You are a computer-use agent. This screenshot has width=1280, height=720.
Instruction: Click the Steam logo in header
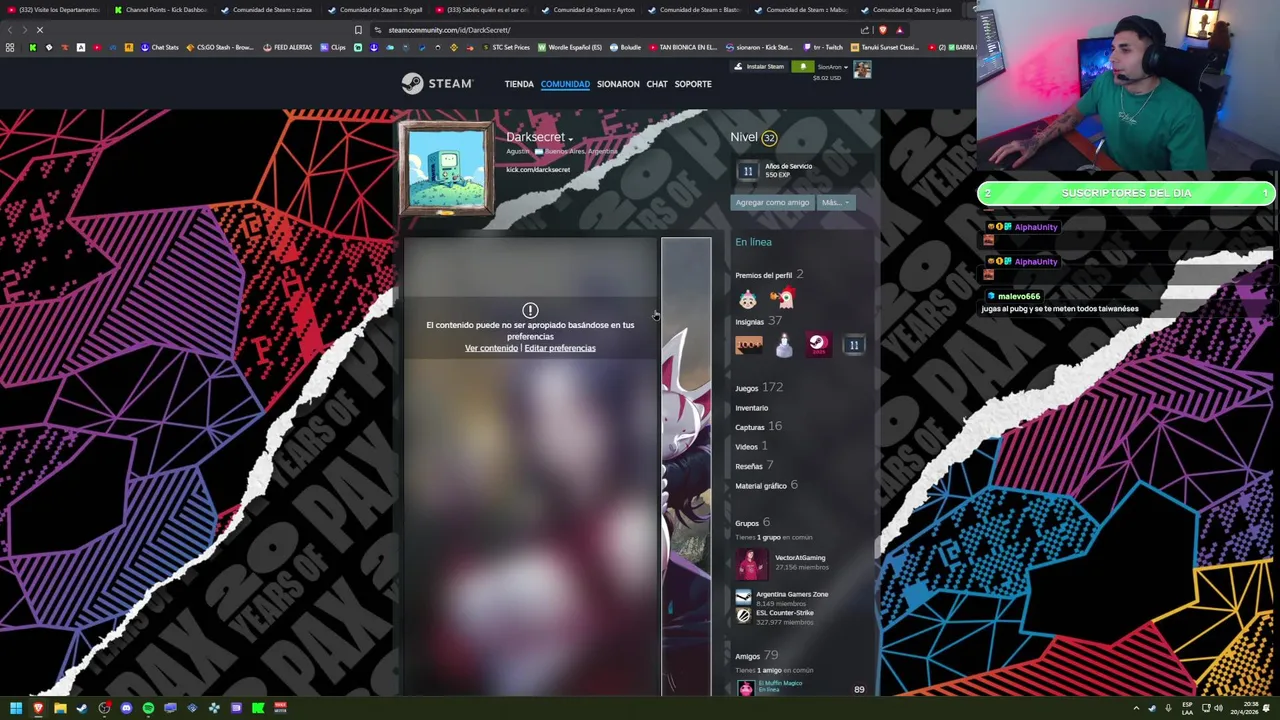pyautogui.click(x=437, y=84)
